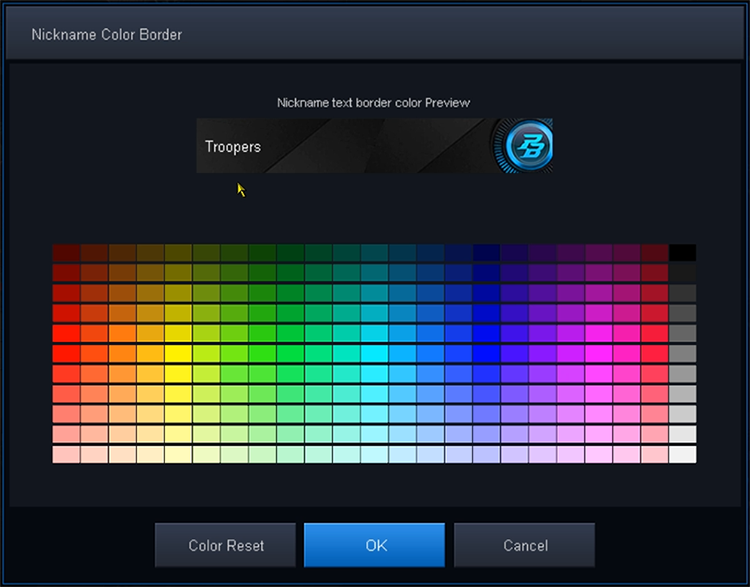The width and height of the screenshot is (750, 587).
Task: Select the darkest navy blue swatch in top row
Action: pyautogui.click(x=486, y=253)
